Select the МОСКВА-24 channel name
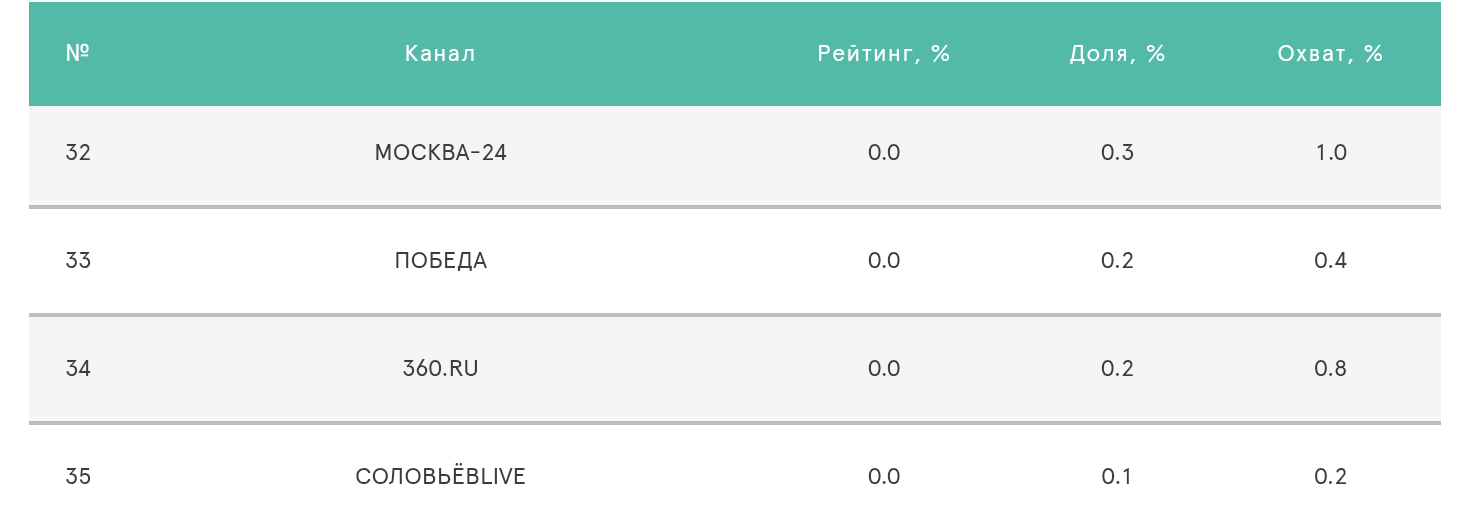Viewport: 1467px width, 524px height. coord(440,153)
